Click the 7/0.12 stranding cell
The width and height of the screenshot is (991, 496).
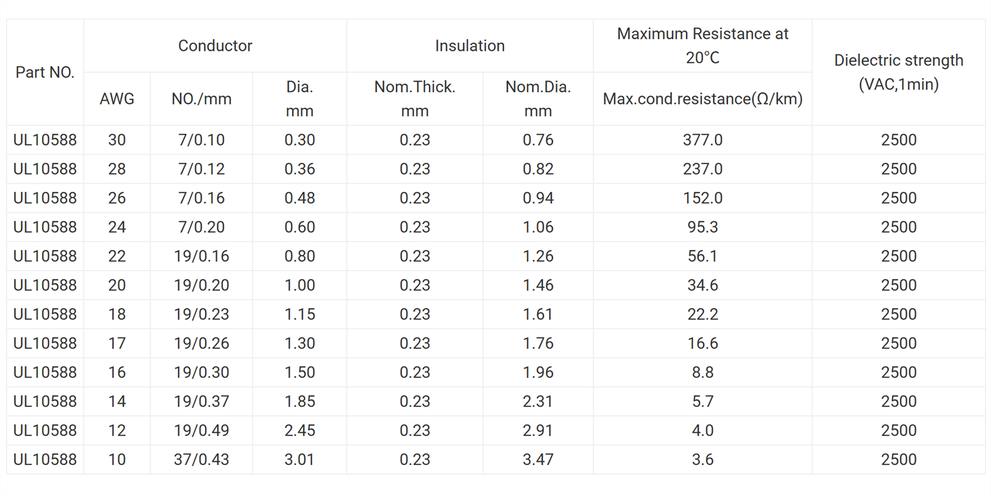[x=201, y=169]
